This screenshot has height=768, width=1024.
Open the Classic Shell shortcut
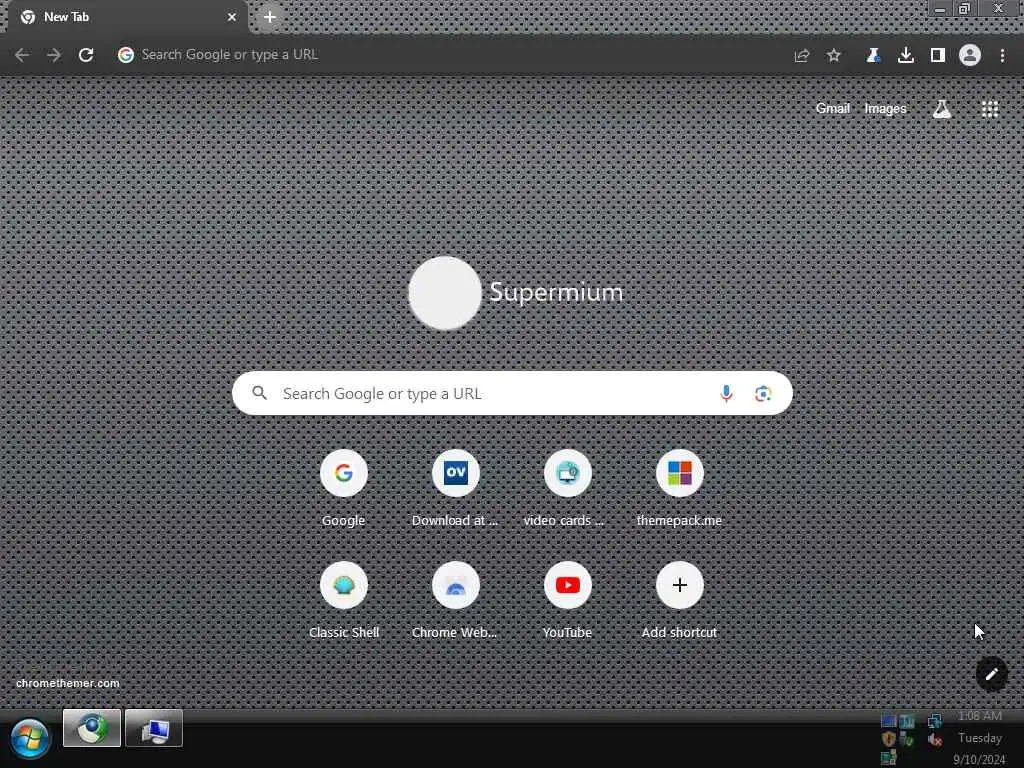click(x=344, y=600)
